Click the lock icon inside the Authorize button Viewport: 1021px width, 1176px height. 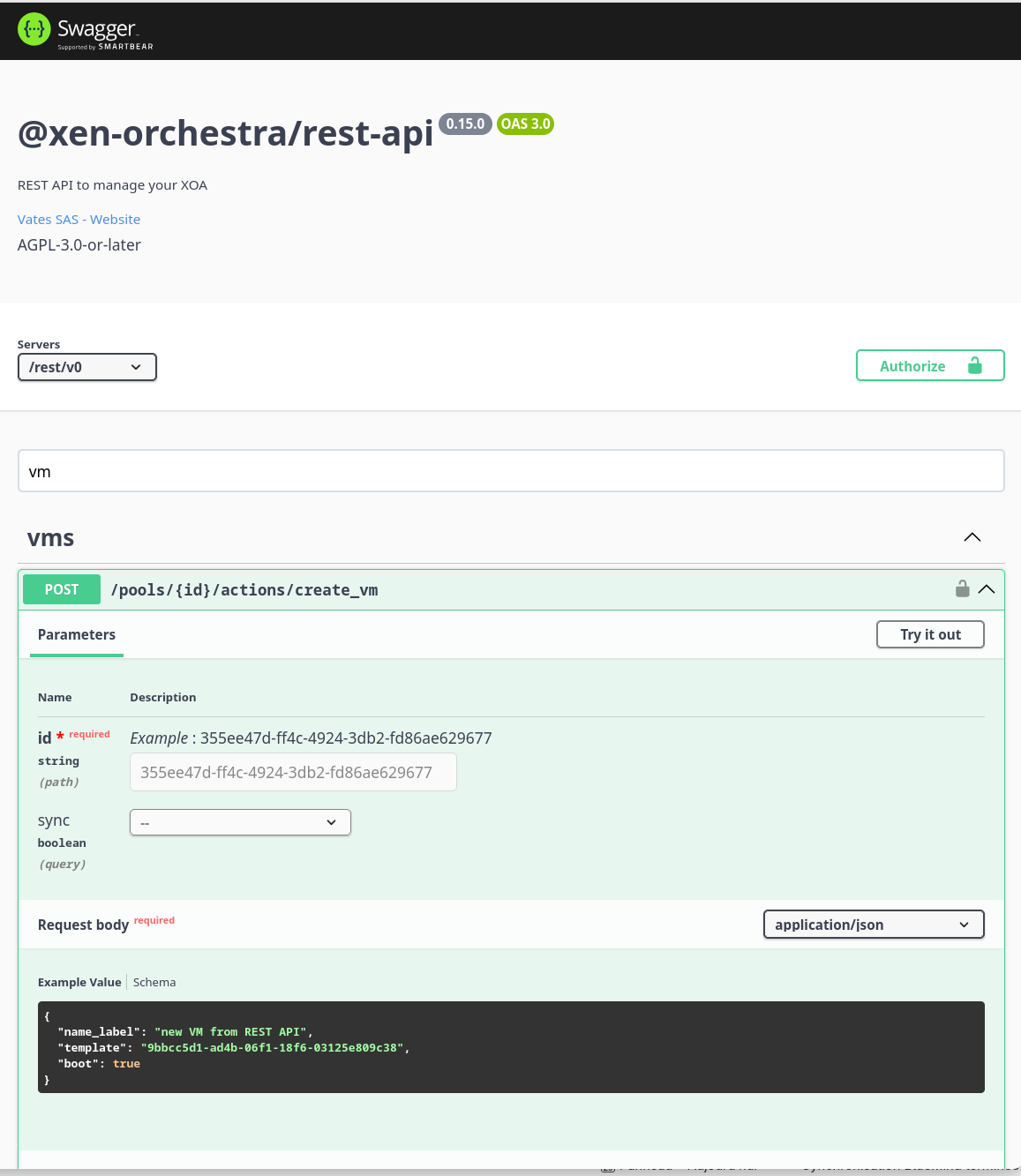pos(974,365)
